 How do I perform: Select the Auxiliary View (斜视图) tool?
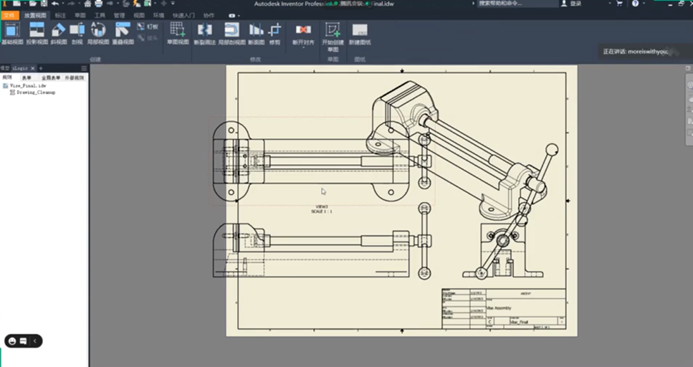click(58, 33)
